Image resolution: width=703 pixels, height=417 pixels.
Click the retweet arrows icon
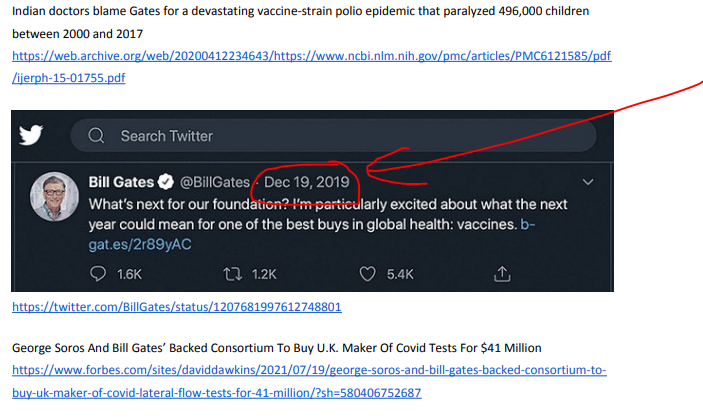pyautogui.click(x=232, y=274)
